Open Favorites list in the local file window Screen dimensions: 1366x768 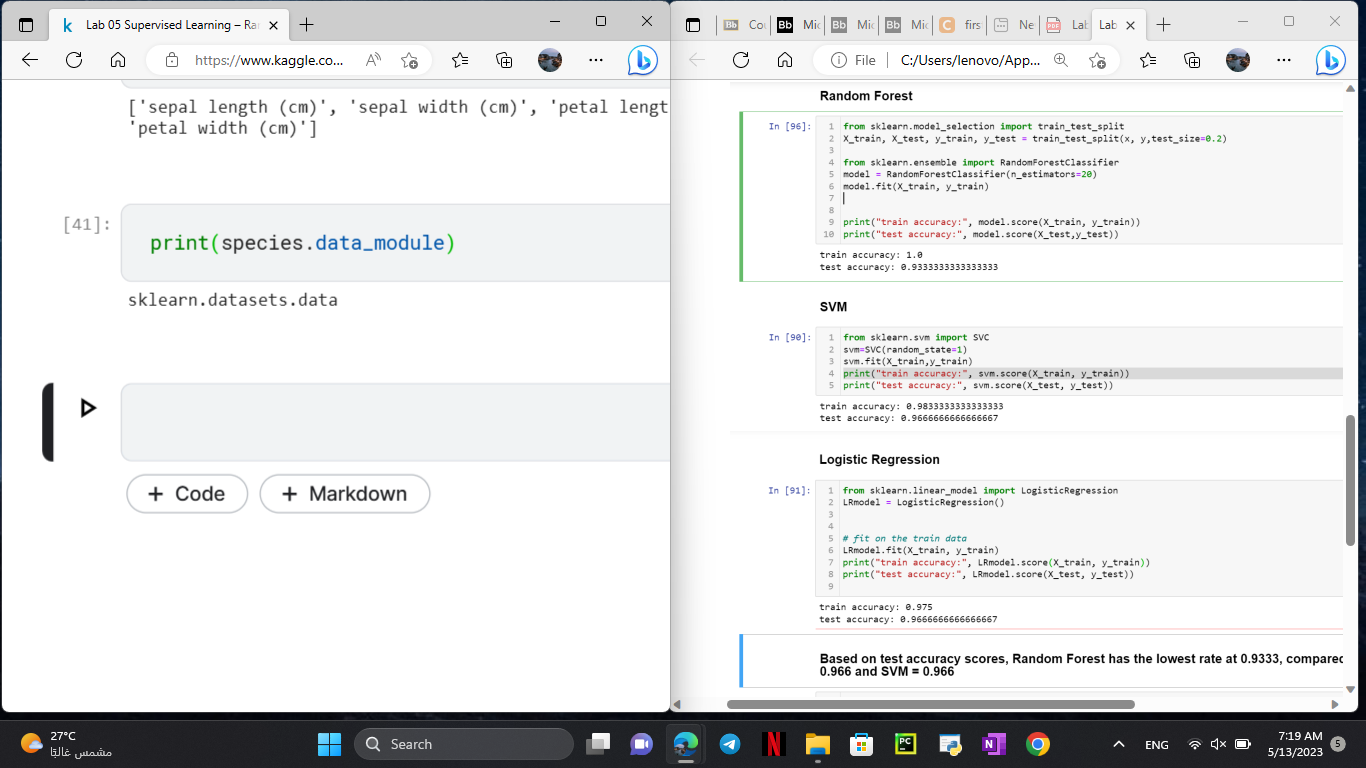pyautogui.click(x=1147, y=60)
